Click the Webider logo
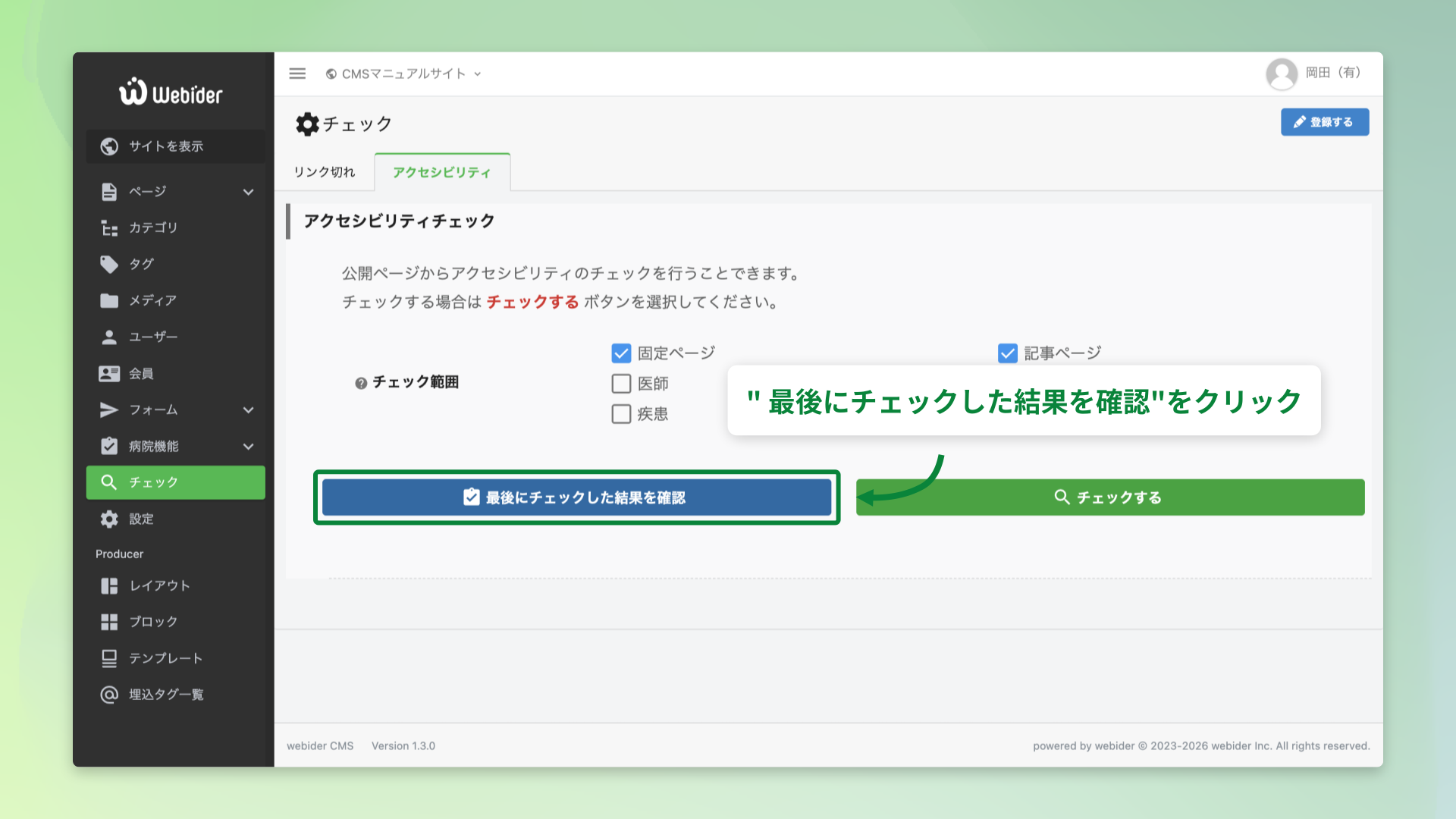Screen dimensions: 1456x819 coord(171,93)
